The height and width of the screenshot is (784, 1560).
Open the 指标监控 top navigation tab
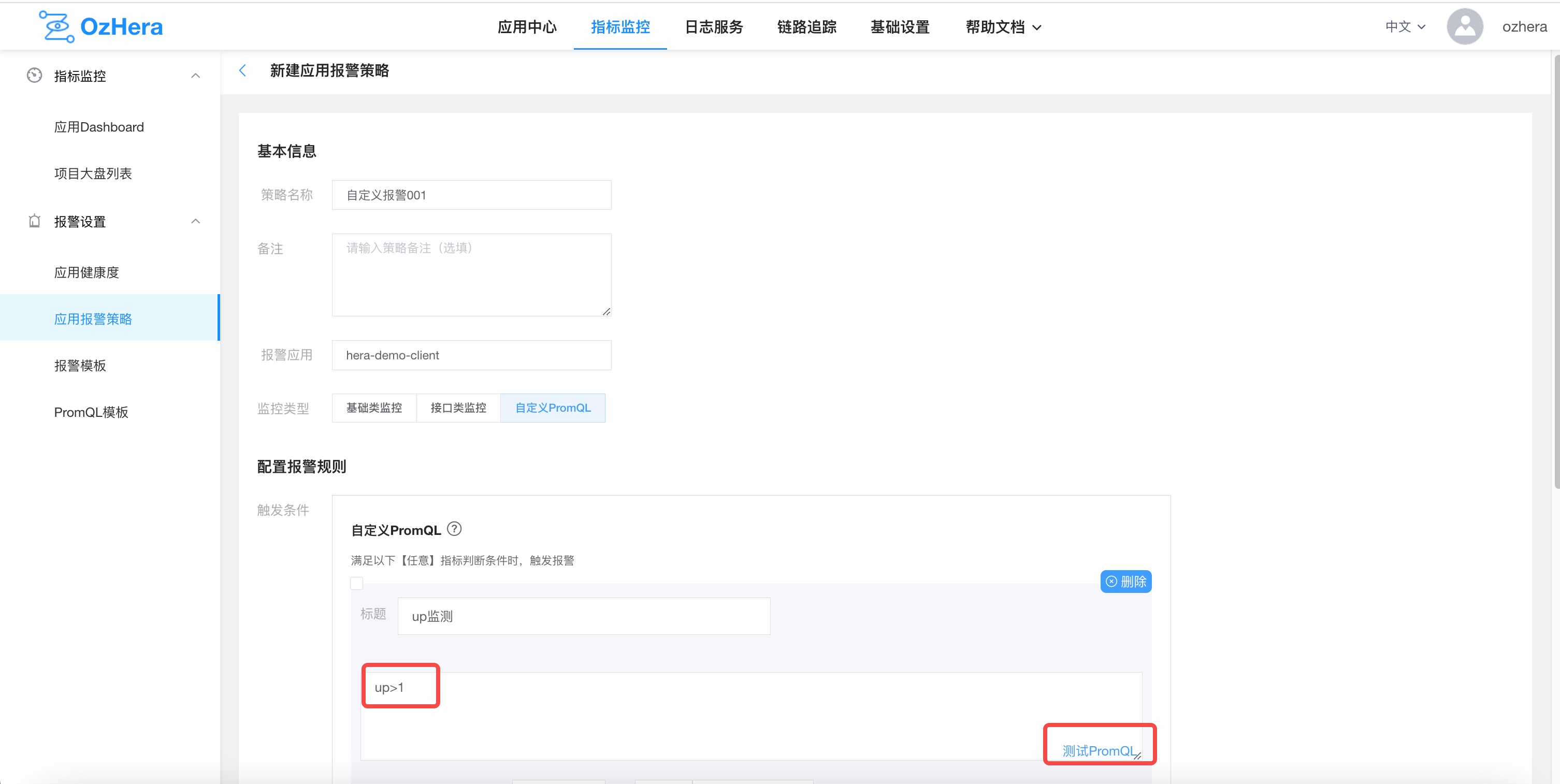[620, 27]
